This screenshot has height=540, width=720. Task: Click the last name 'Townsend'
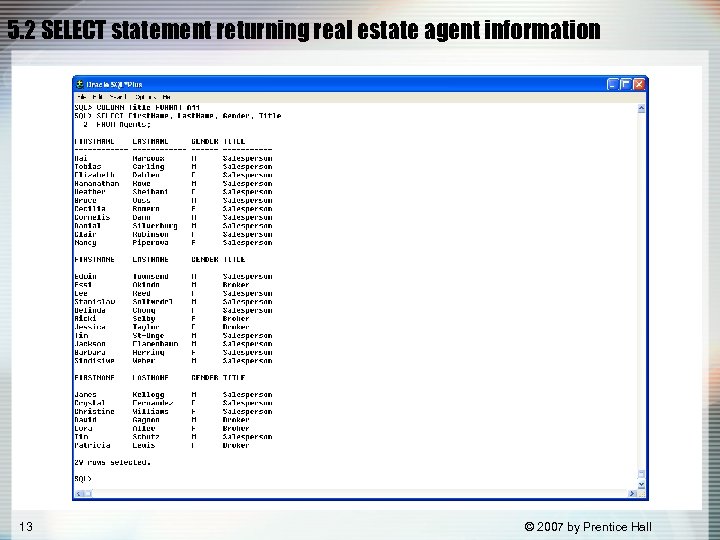point(151,276)
